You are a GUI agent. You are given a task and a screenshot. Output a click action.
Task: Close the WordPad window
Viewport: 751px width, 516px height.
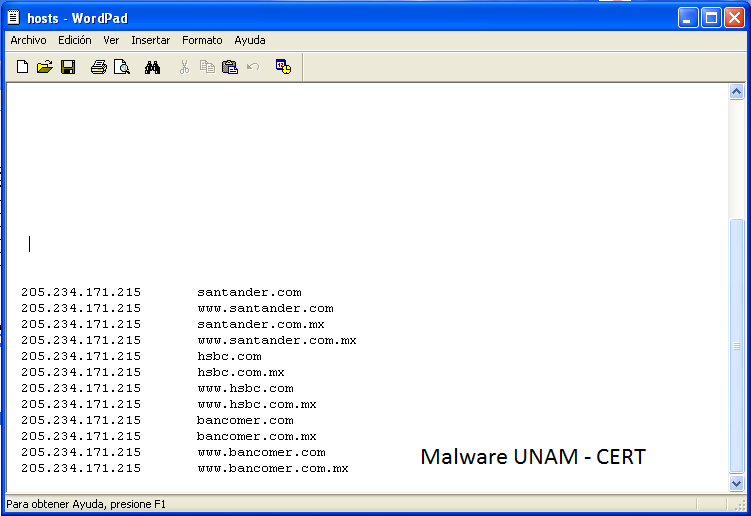coord(734,18)
